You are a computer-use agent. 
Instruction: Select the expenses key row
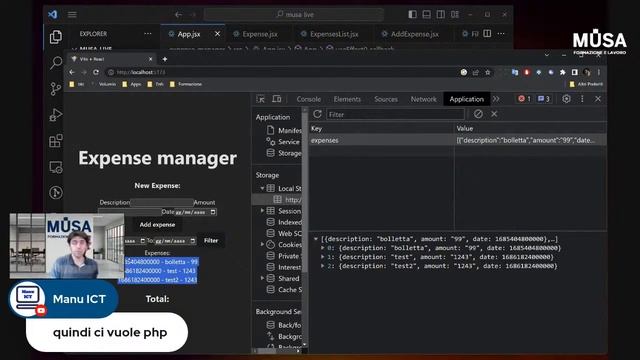click(x=457, y=140)
